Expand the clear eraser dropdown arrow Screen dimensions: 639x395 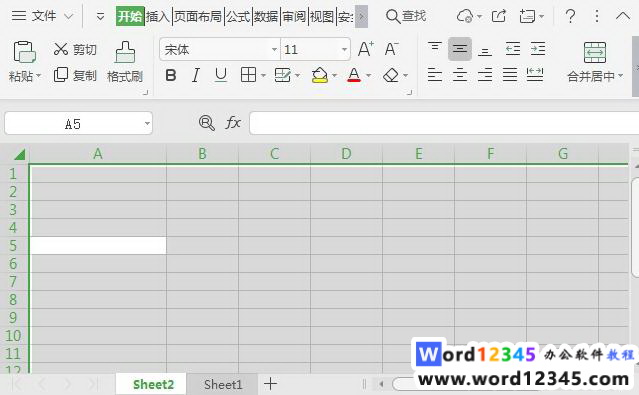tap(405, 75)
